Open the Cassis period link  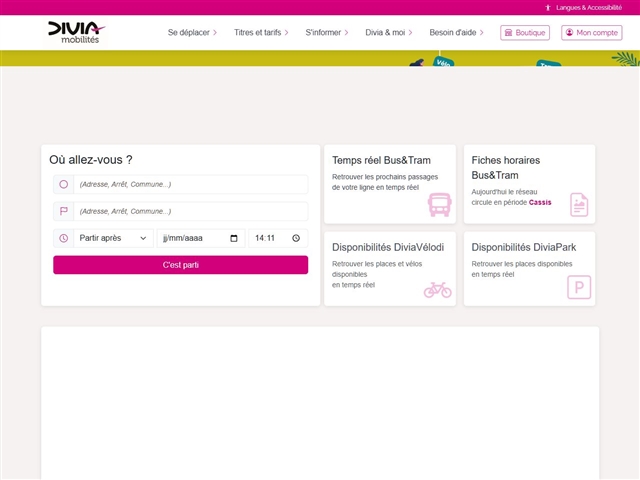[540, 202]
